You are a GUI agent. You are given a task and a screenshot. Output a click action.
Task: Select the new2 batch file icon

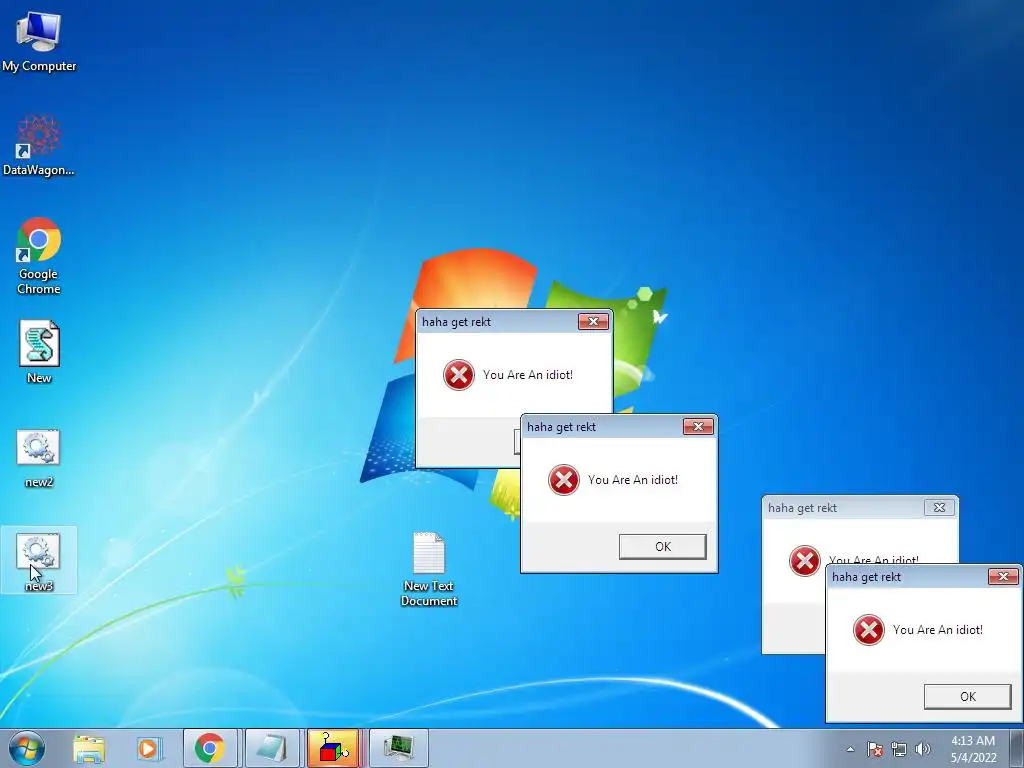[x=39, y=458]
